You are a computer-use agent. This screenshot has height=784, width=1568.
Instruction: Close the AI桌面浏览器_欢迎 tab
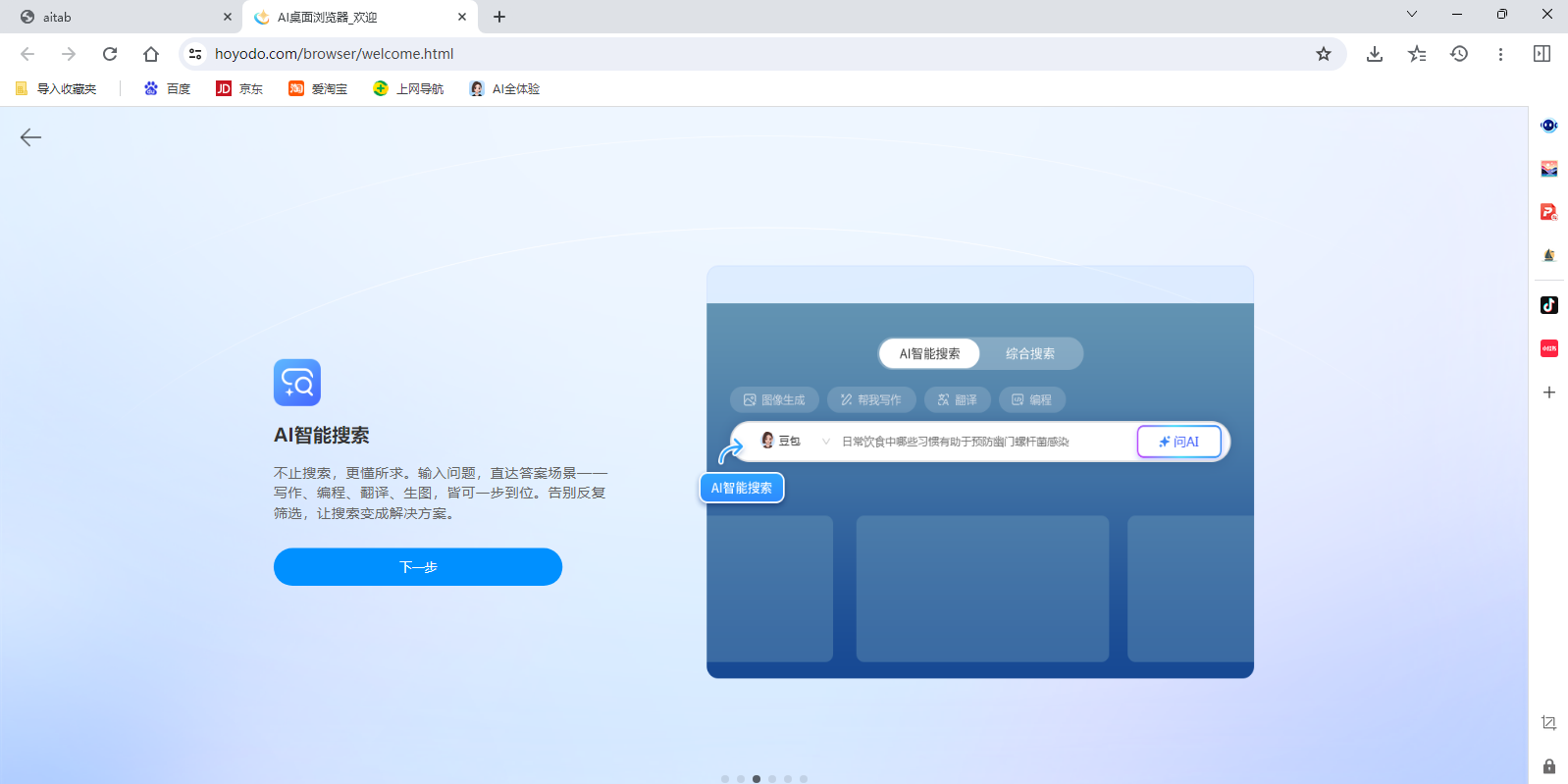coord(462,17)
